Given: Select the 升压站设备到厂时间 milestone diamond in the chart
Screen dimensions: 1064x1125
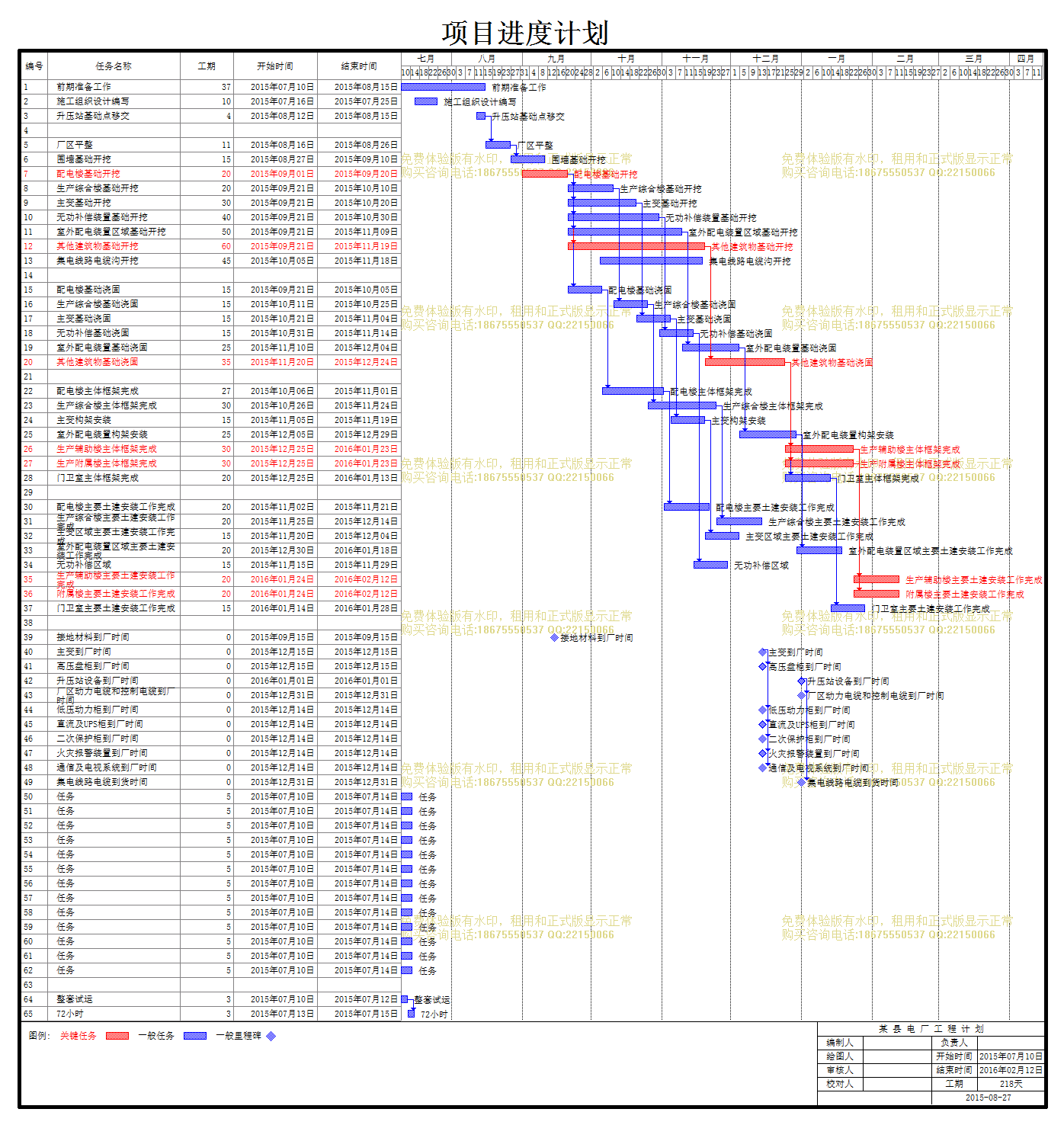Looking at the screenshot, I should tap(802, 681).
